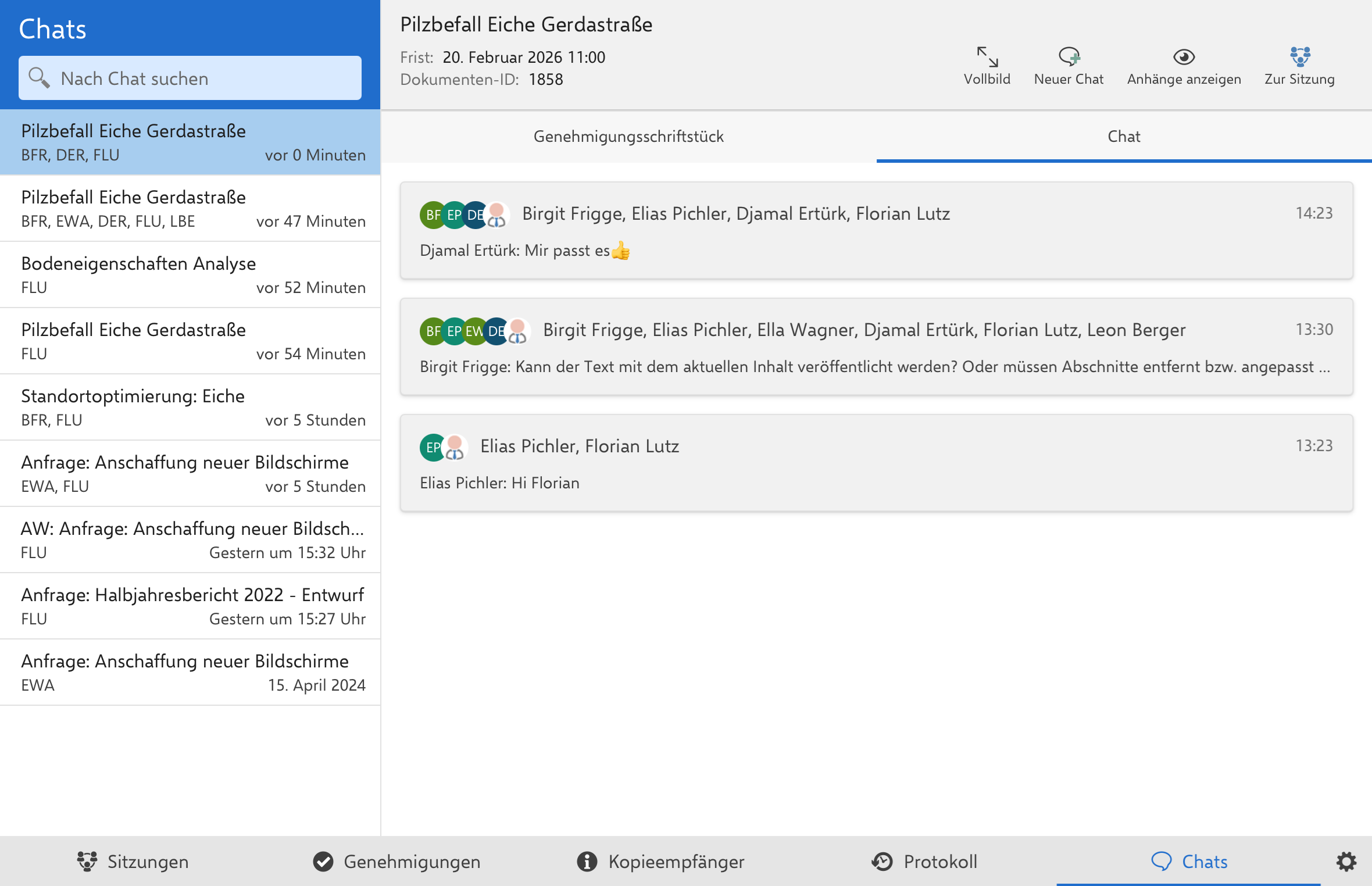Open Kopieempfänger in bottom navigation
This screenshot has width=1372, height=886.
coord(660,862)
